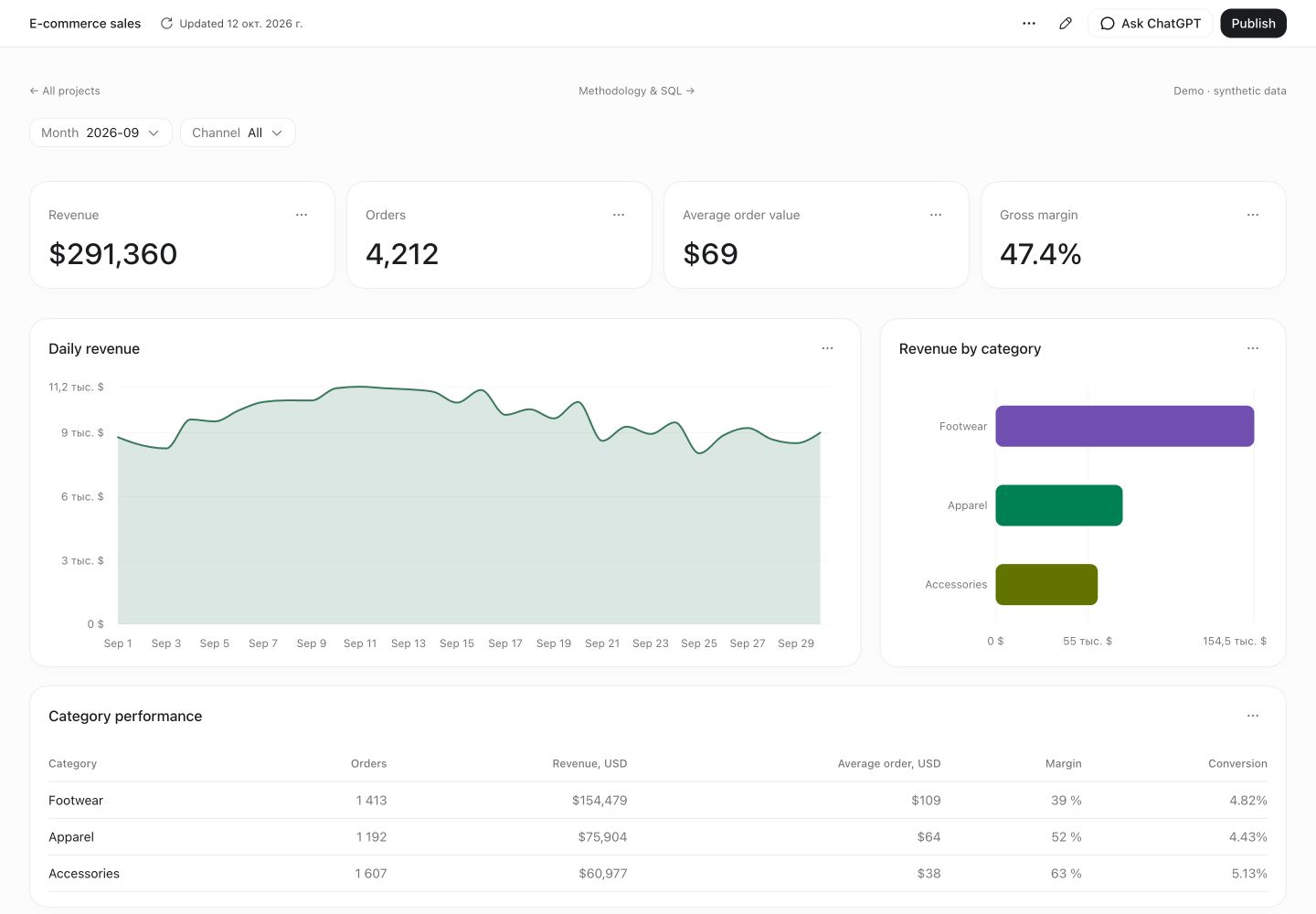Click the E-commerce sales title
This screenshot has height=914, width=1316.
[x=85, y=24]
